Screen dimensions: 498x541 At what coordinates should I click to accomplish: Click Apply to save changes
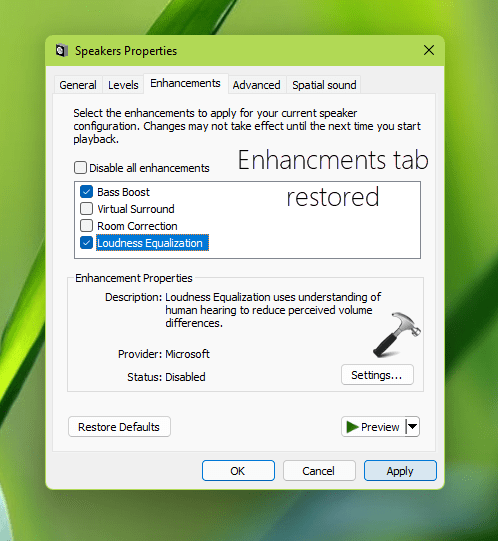400,471
